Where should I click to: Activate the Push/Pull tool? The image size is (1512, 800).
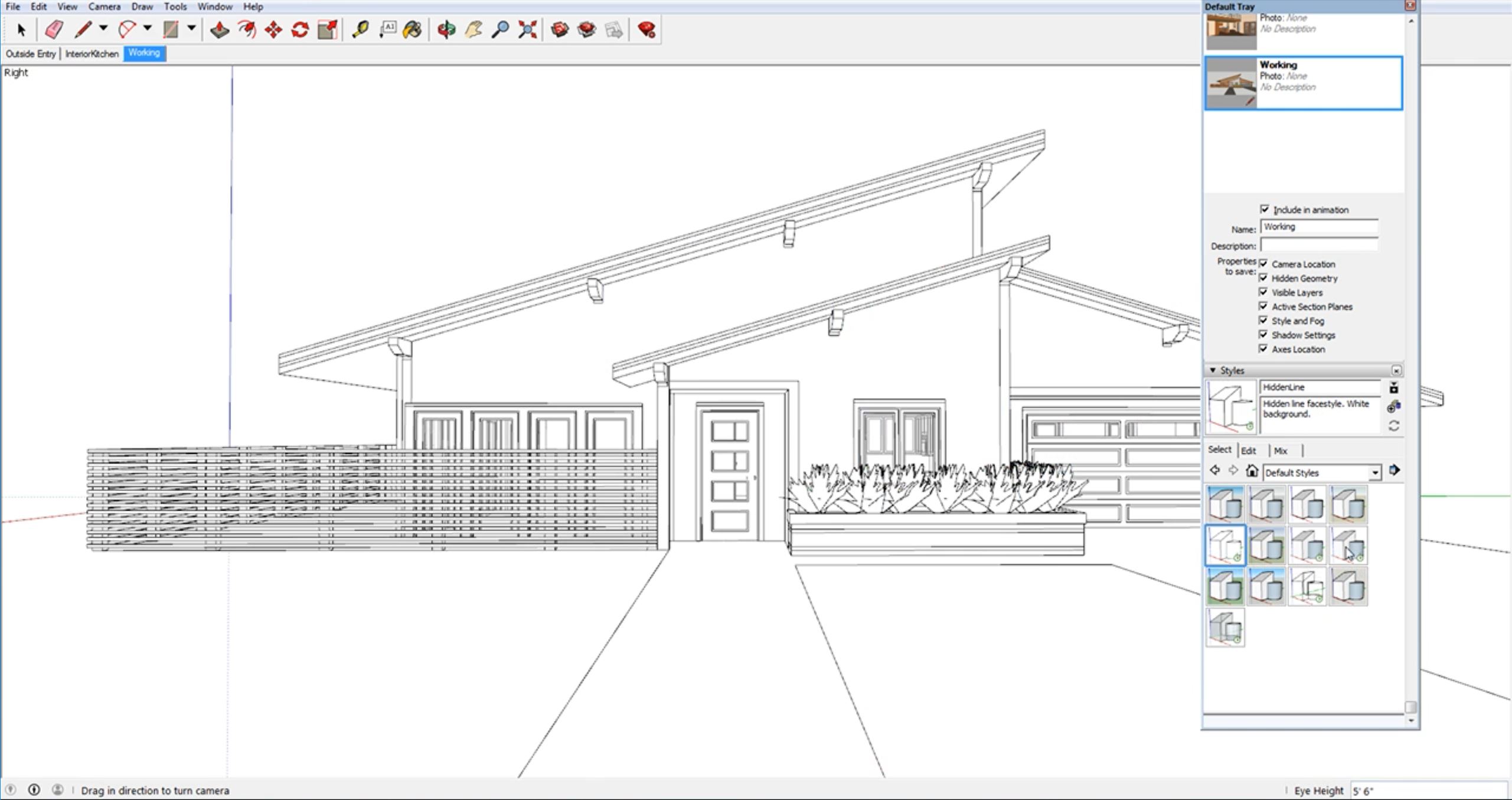[218, 29]
